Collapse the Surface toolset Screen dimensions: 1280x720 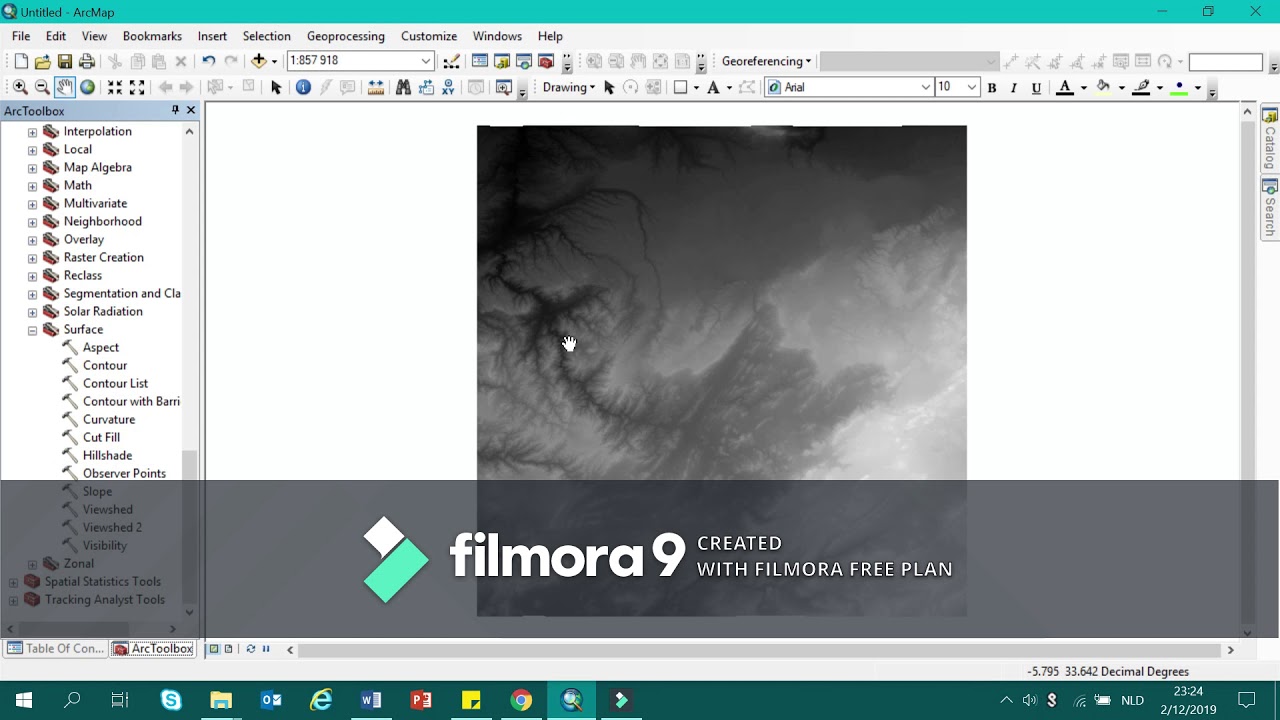[32, 330]
